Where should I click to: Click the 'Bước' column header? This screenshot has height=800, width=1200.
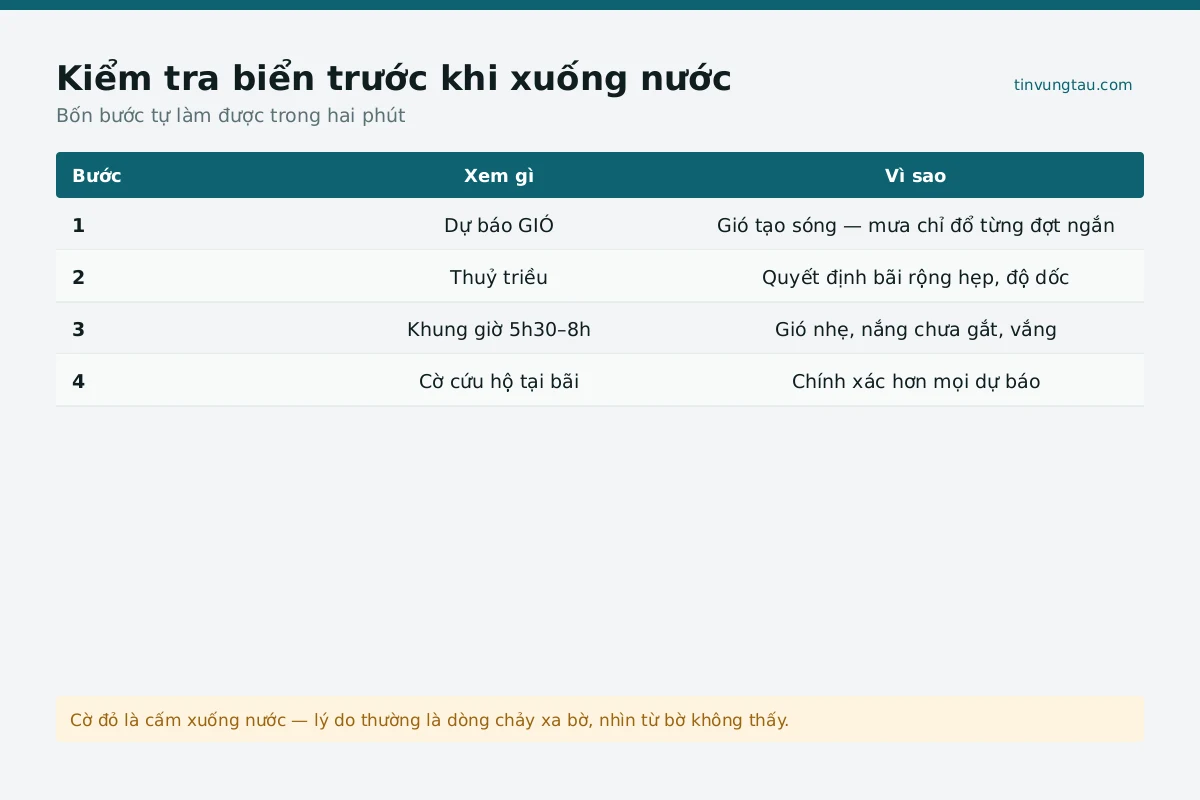click(x=97, y=176)
